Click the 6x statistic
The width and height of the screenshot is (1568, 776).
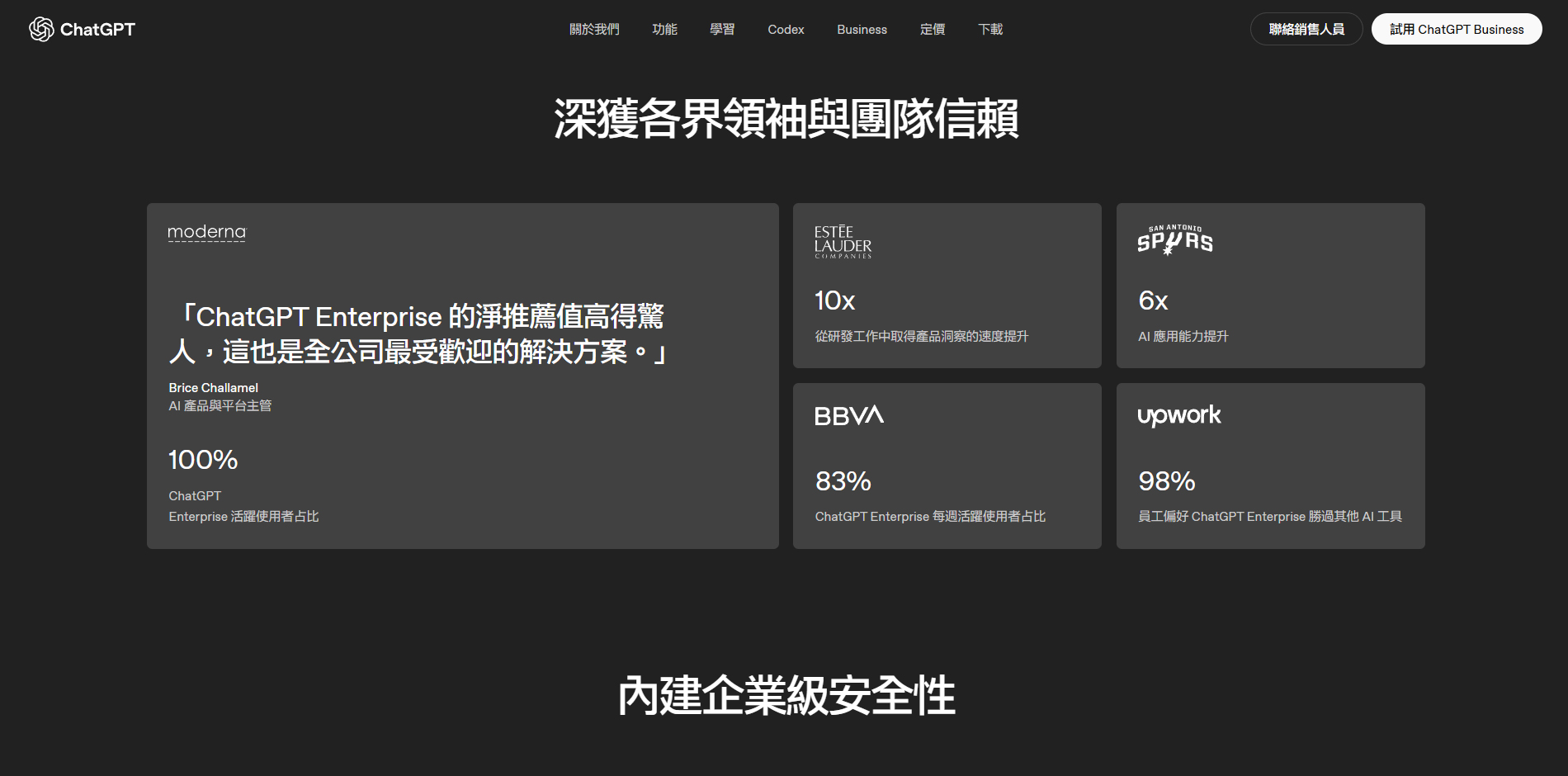1153,300
